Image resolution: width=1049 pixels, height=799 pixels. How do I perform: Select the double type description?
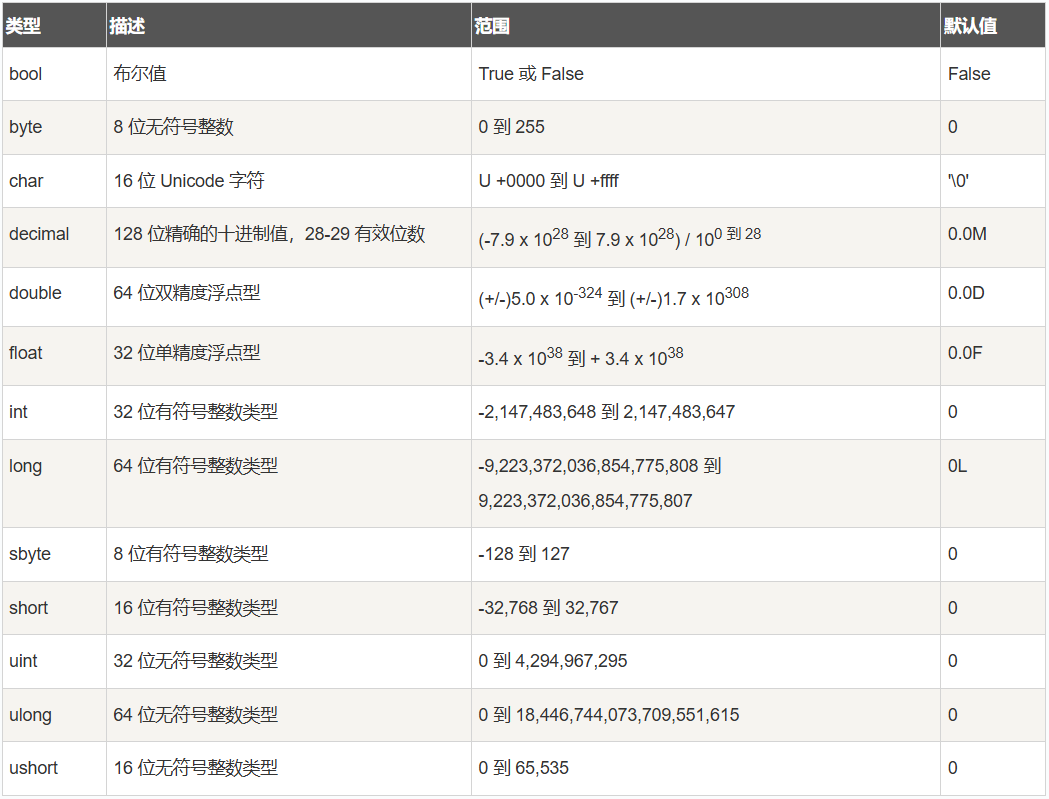click(x=187, y=293)
